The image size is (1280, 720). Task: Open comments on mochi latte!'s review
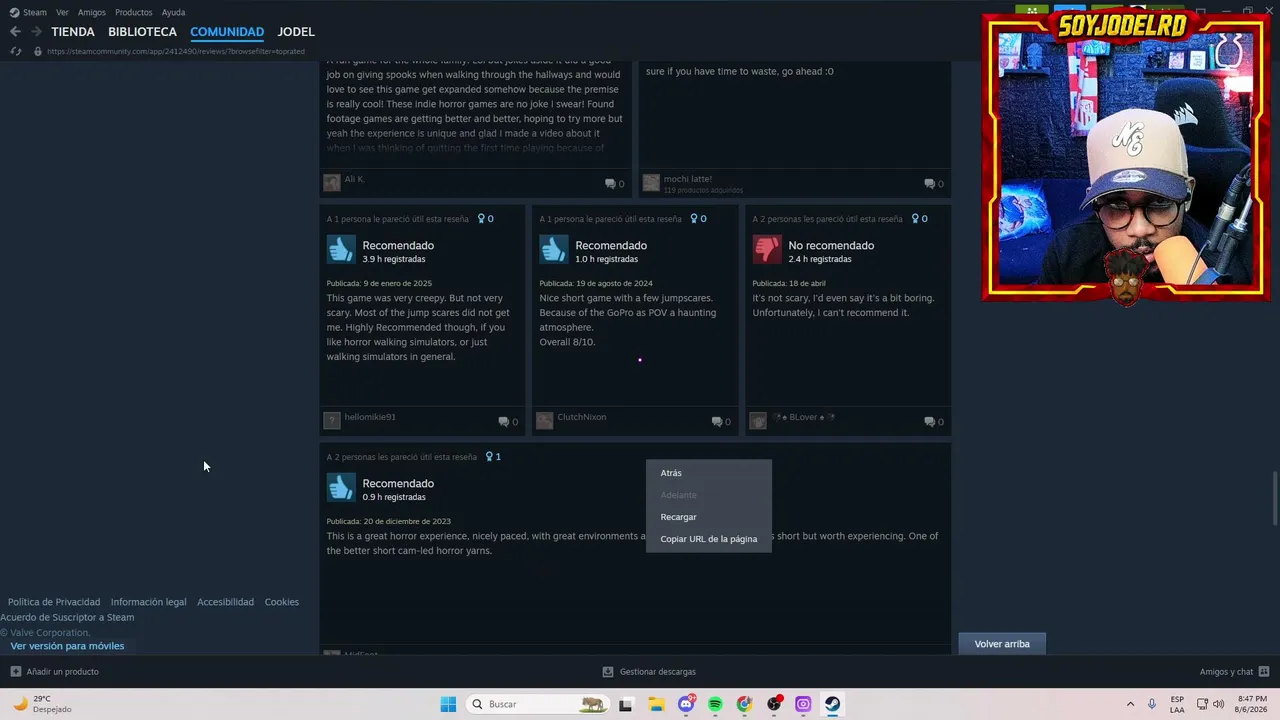point(934,184)
